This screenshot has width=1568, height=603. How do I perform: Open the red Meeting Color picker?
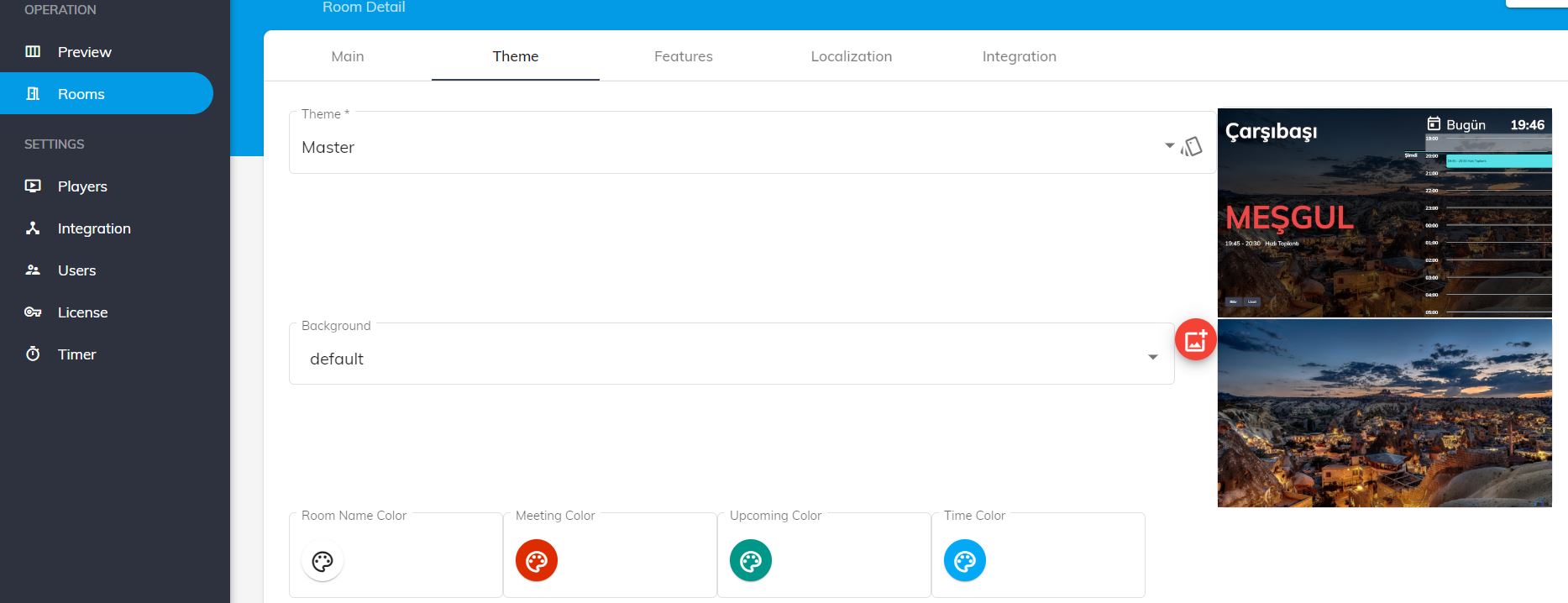click(x=537, y=561)
